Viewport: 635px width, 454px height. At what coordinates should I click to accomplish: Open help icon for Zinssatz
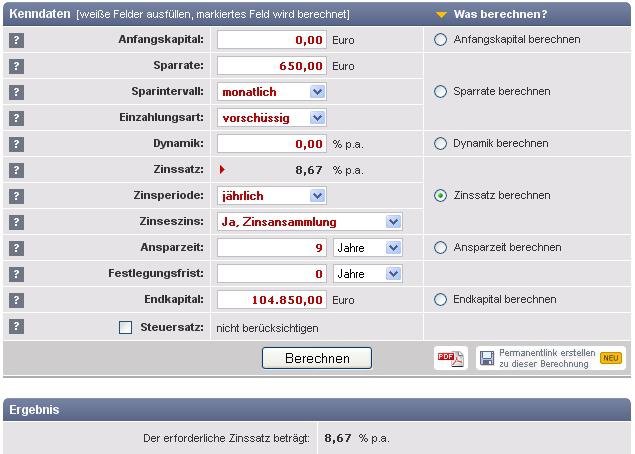click(x=16, y=170)
